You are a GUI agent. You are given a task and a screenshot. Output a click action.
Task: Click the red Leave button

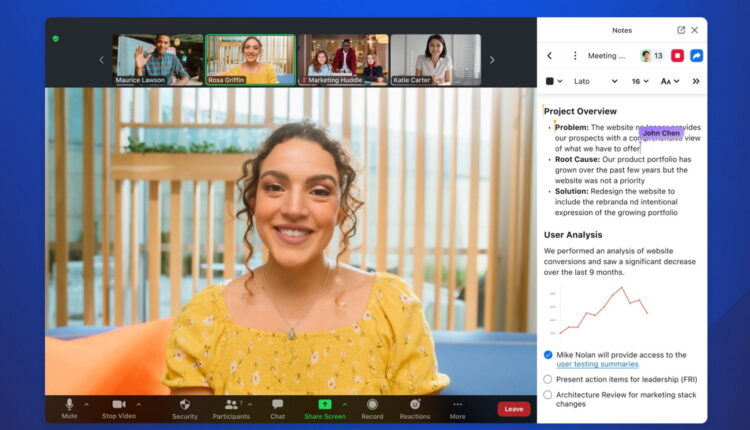point(514,408)
